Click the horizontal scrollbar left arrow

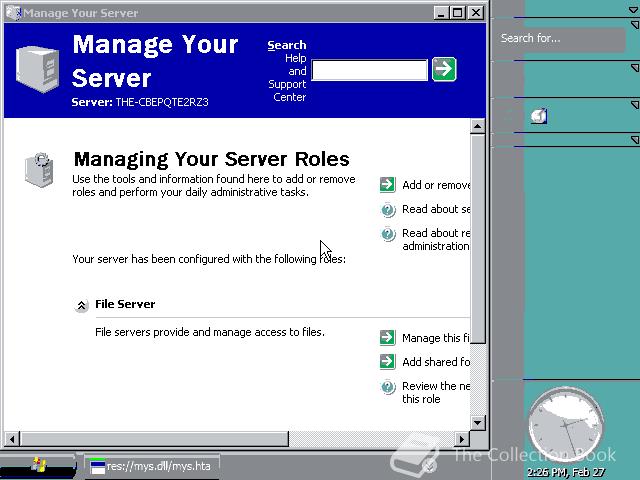pyautogui.click(x=12, y=439)
